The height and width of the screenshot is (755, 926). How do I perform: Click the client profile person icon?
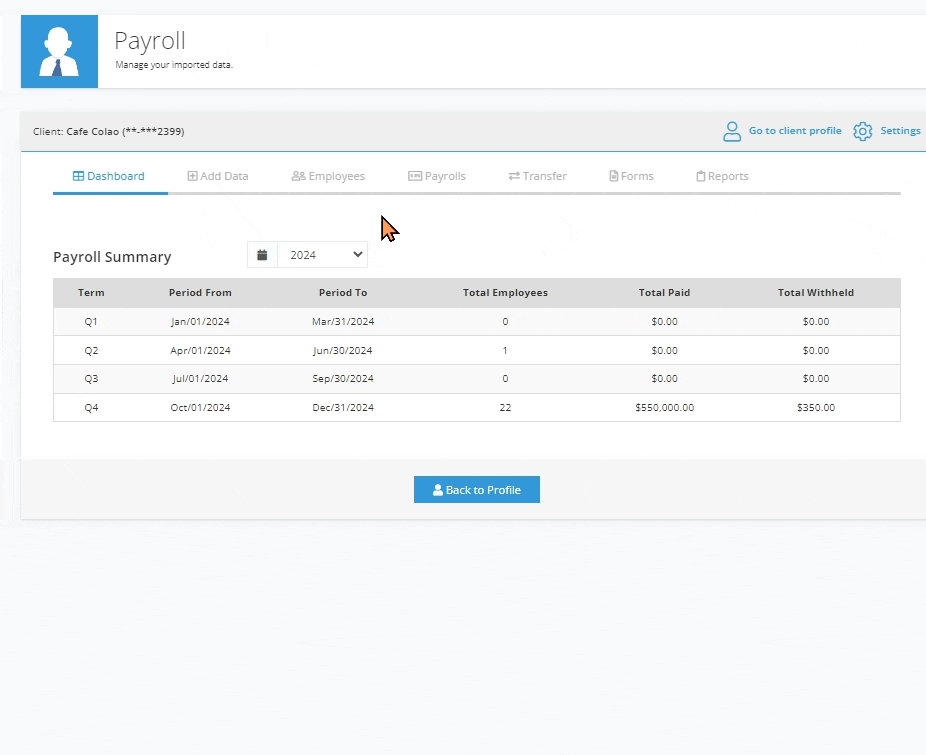[732, 131]
